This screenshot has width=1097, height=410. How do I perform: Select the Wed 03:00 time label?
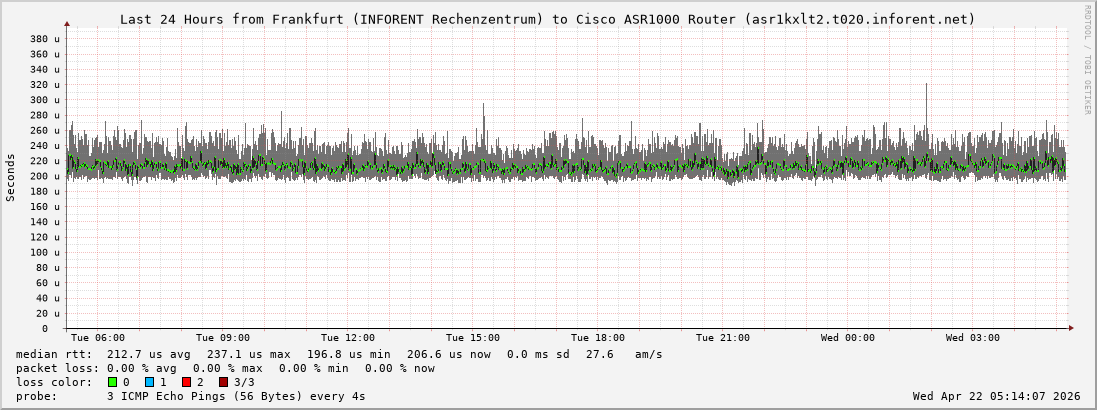973,338
